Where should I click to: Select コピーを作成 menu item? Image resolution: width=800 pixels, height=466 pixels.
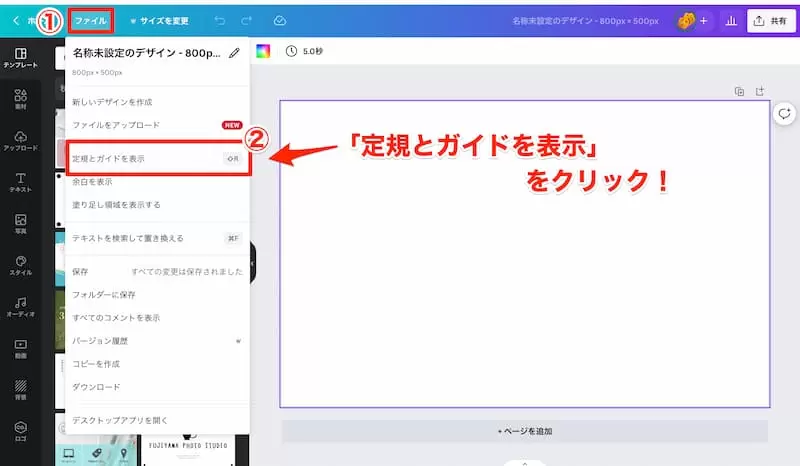coord(158,364)
